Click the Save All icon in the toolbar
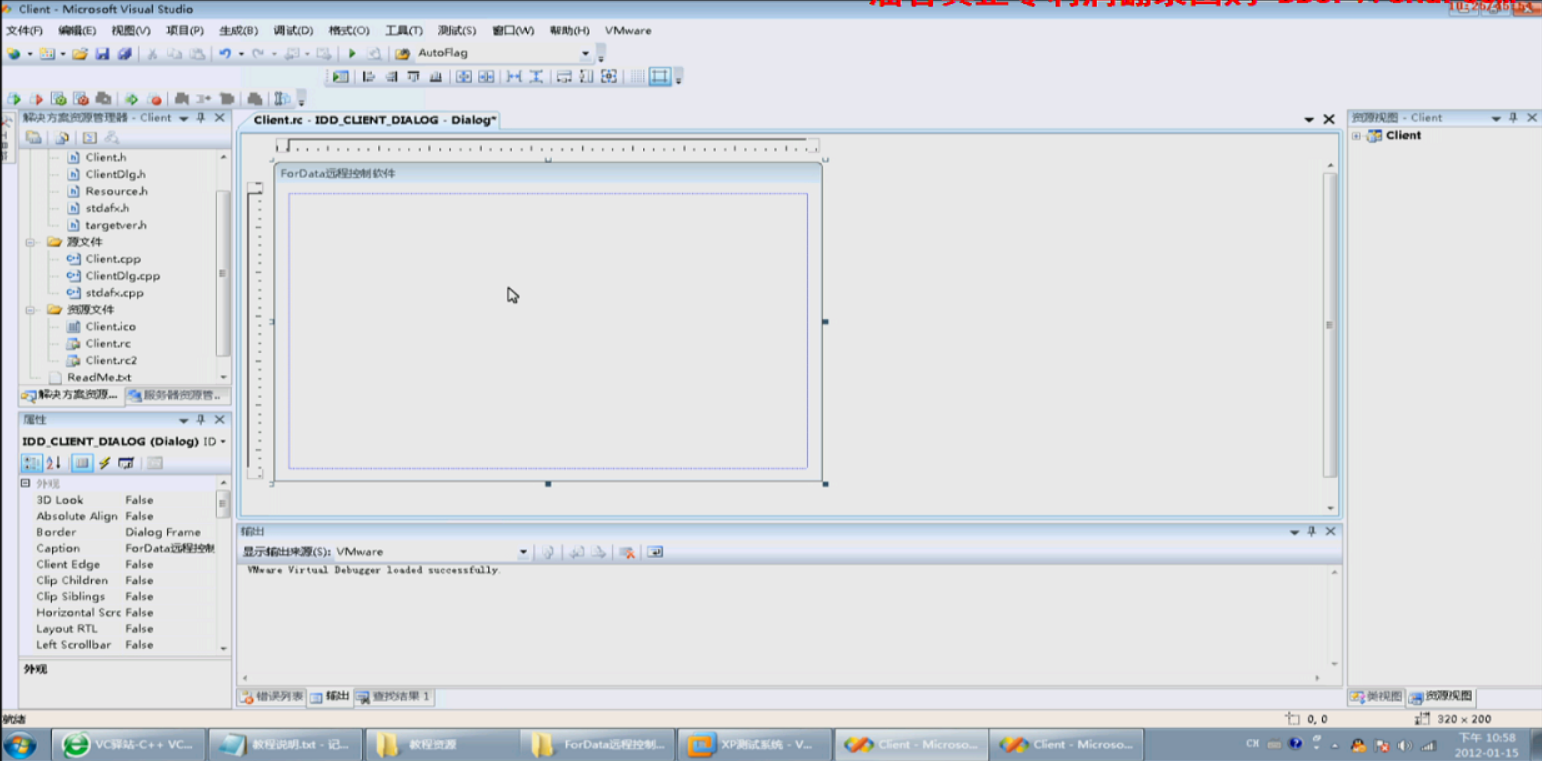The width and height of the screenshot is (1542, 761). pos(124,54)
